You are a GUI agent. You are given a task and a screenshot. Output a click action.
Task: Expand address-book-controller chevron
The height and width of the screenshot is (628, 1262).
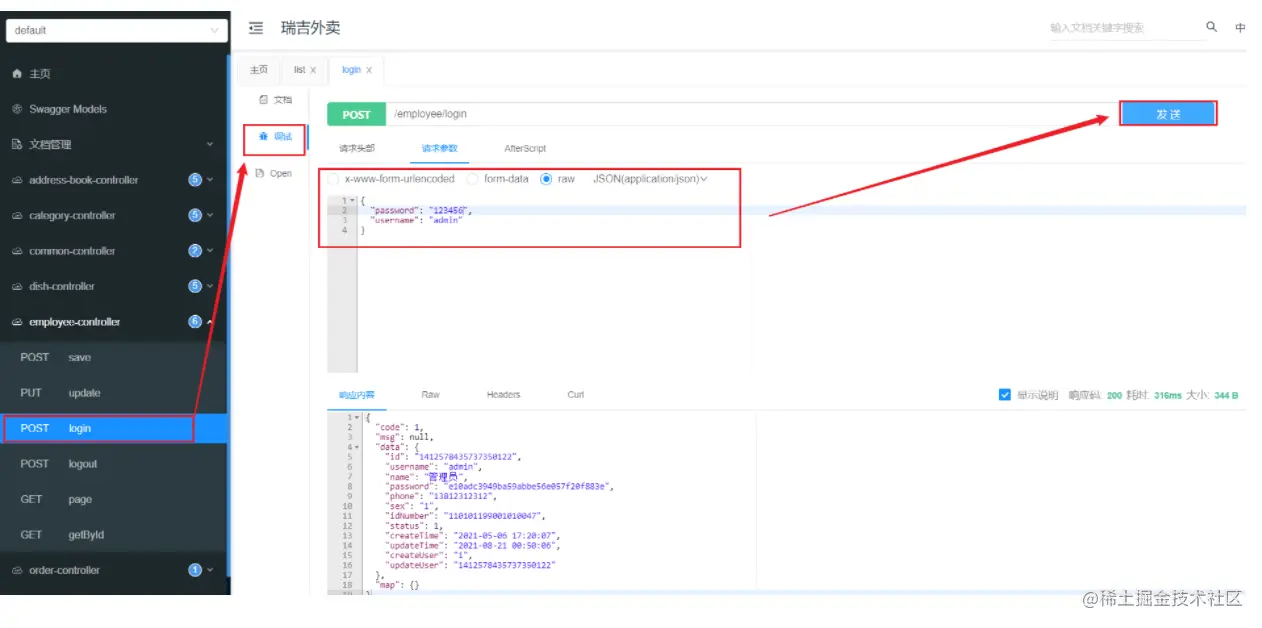pos(210,180)
